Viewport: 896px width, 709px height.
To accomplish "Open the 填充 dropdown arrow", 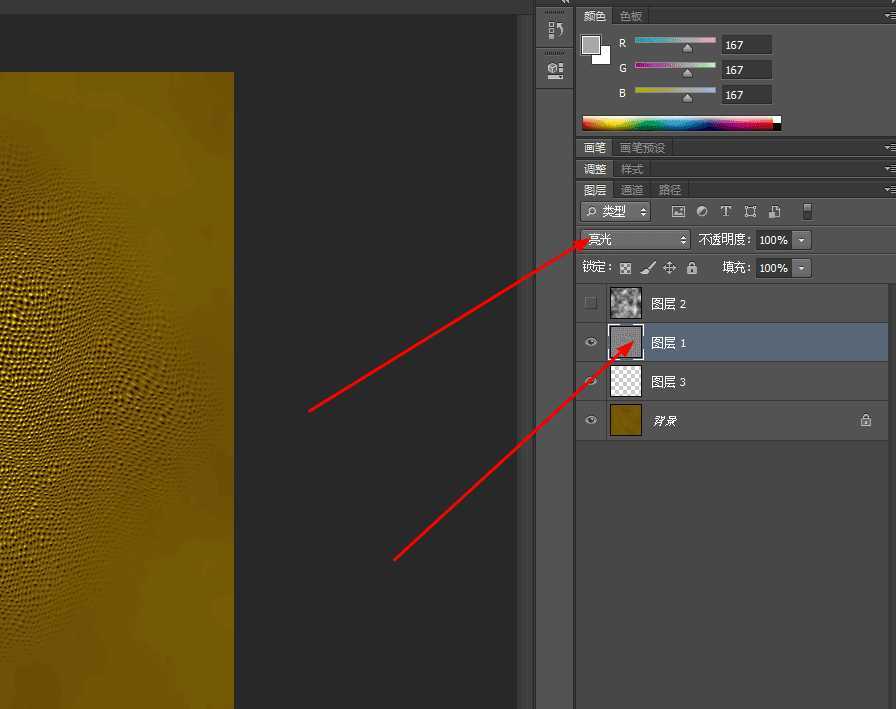I will coord(802,267).
